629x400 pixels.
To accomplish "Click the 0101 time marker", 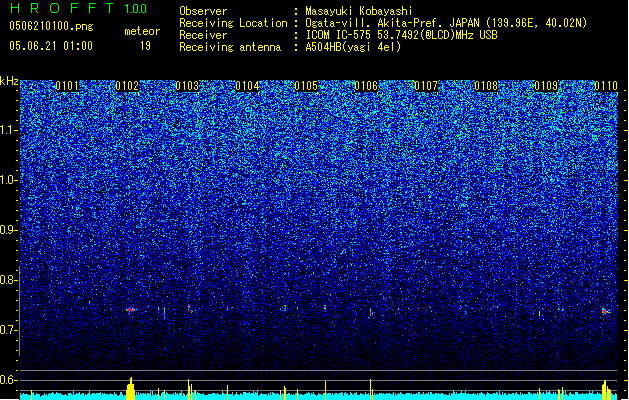I will point(67,86).
